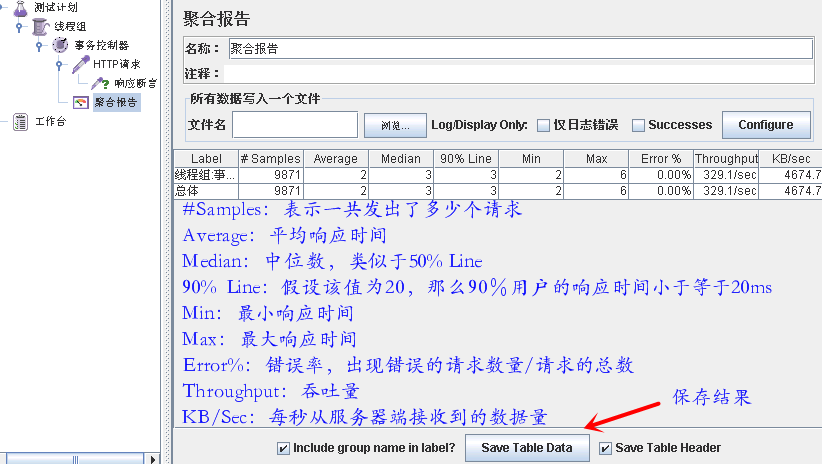The height and width of the screenshot is (464, 822).
Task: Collapse the 线程组 tree handle
Action: 19,26
